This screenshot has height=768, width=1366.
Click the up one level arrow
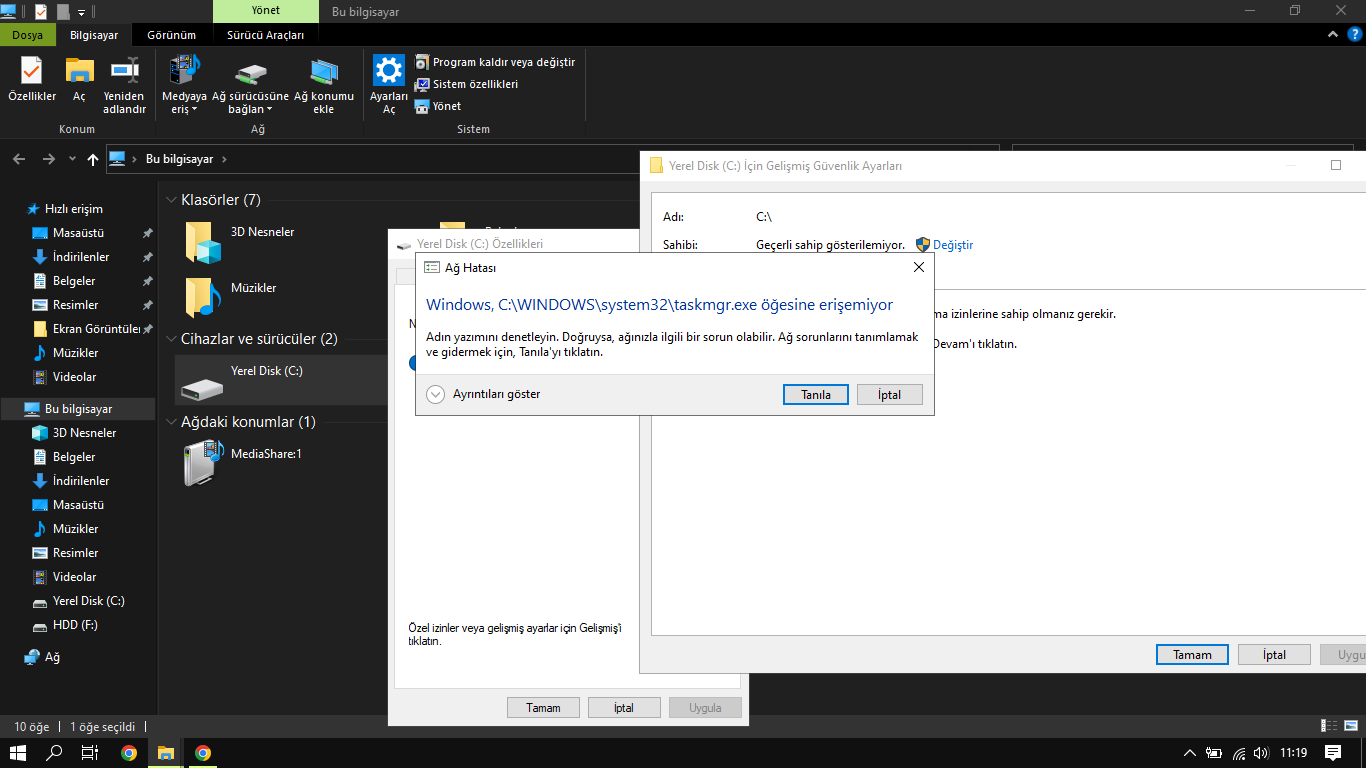93,159
